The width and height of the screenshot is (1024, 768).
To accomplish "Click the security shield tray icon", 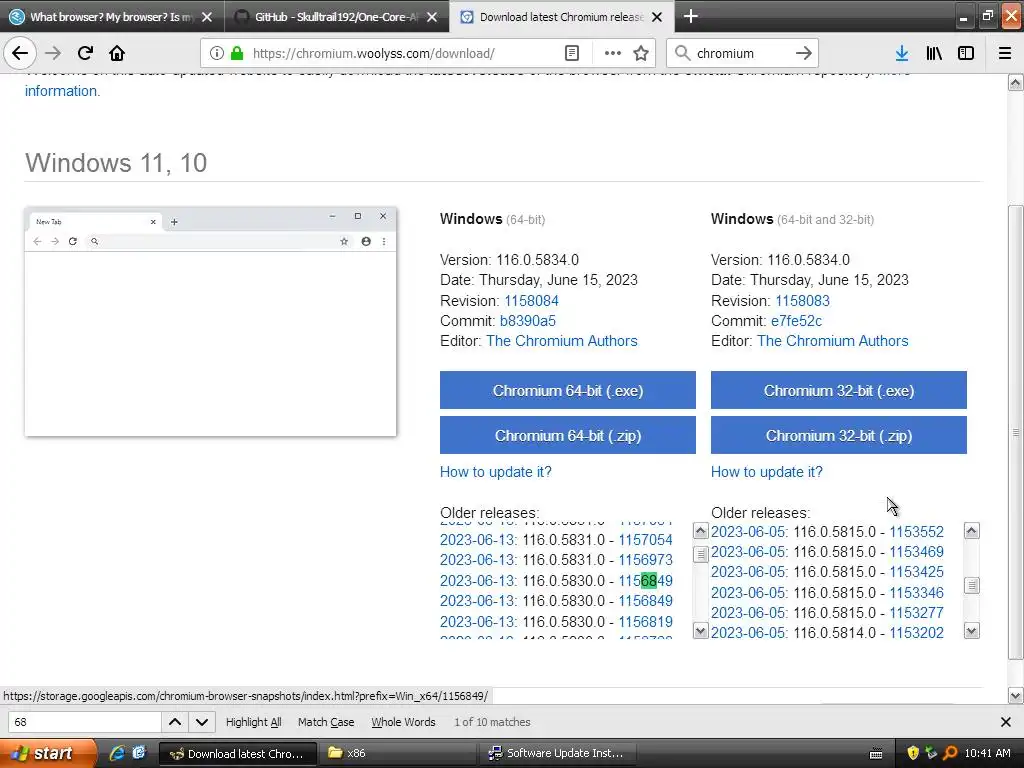I will pos(912,753).
